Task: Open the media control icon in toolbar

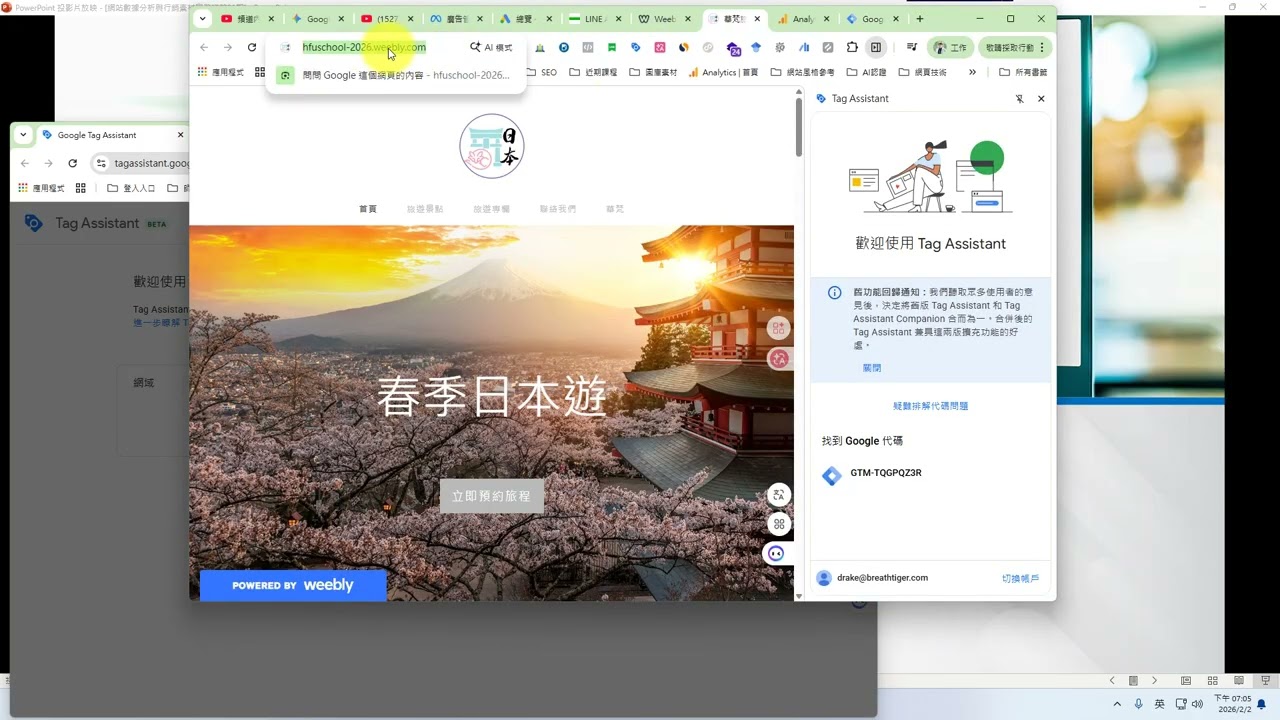Action: [x=911, y=47]
